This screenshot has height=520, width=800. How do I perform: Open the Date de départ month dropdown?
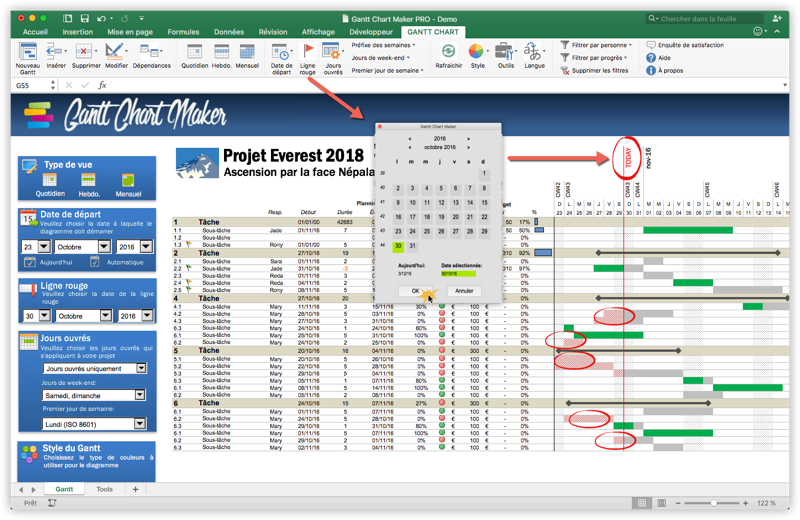[104, 247]
